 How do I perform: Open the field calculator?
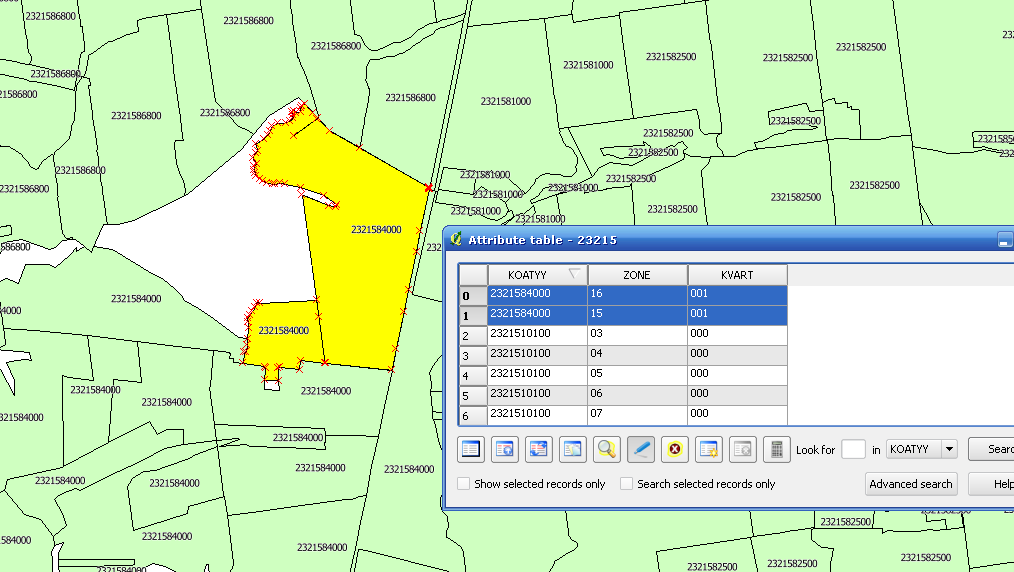click(775, 450)
